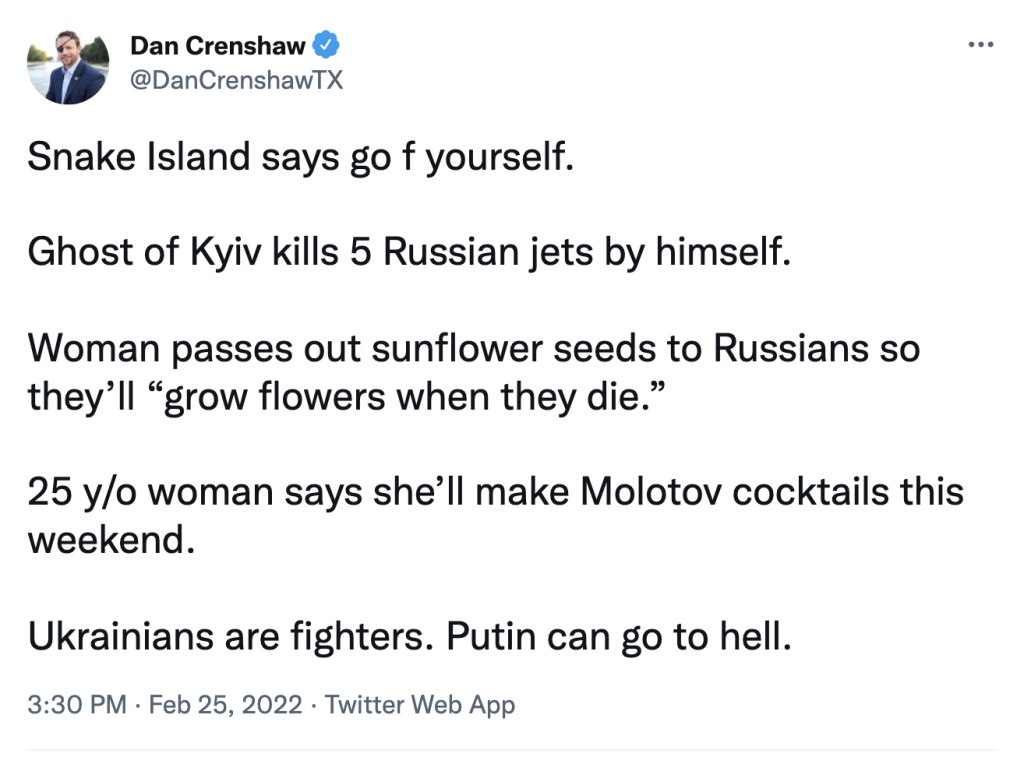Click the sentence "Putin can go to hell."

(x=618, y=636)
